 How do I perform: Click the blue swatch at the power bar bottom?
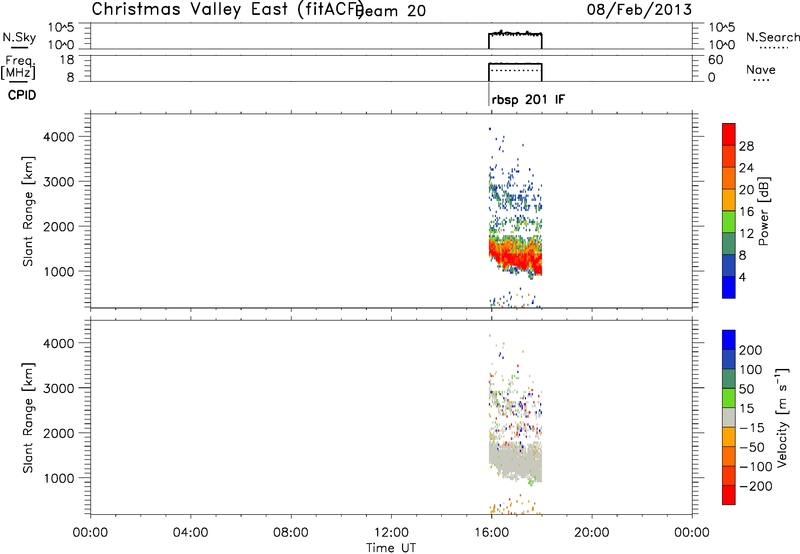[x=729, y=287]
